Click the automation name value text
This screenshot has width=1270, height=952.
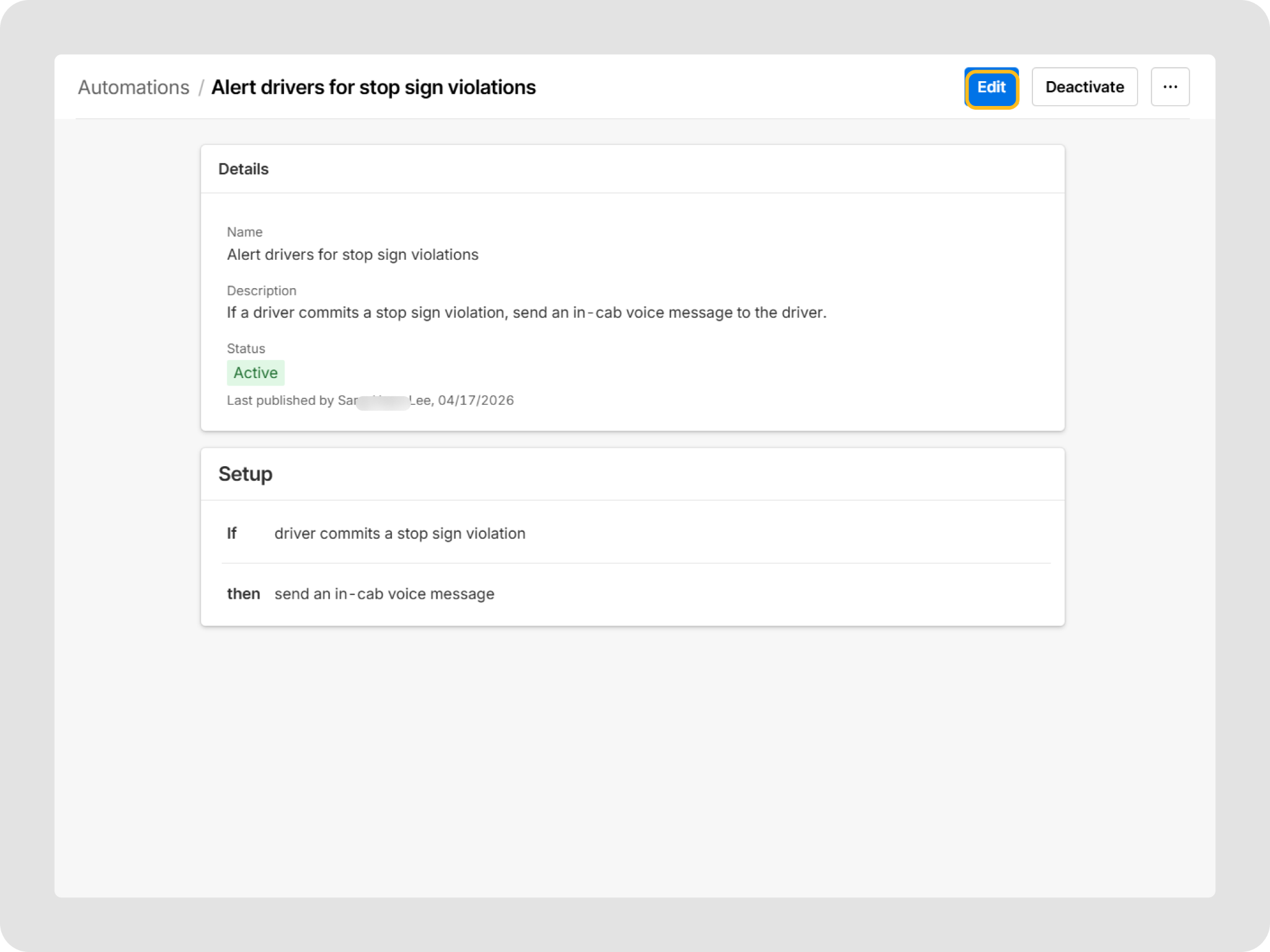[x=352, y=255]
